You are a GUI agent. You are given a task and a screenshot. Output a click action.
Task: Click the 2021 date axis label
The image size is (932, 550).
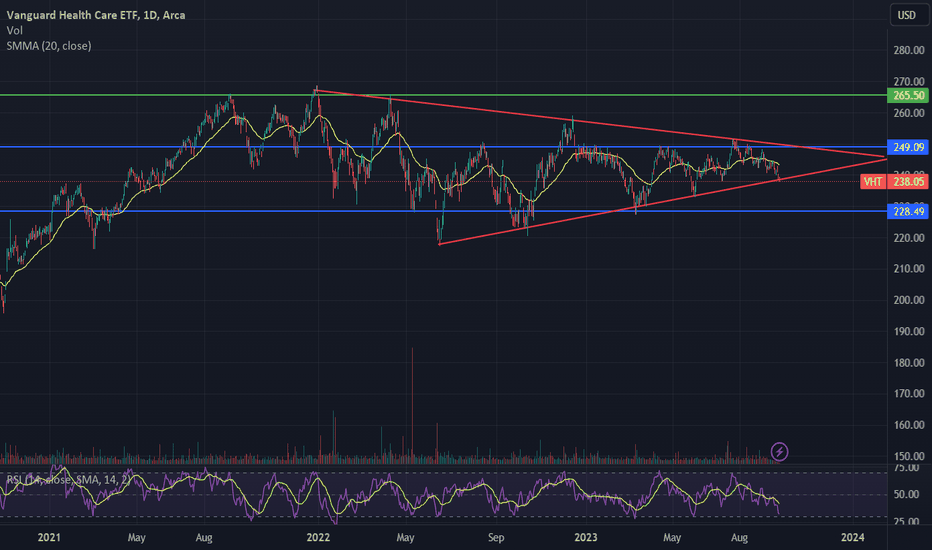49,538
